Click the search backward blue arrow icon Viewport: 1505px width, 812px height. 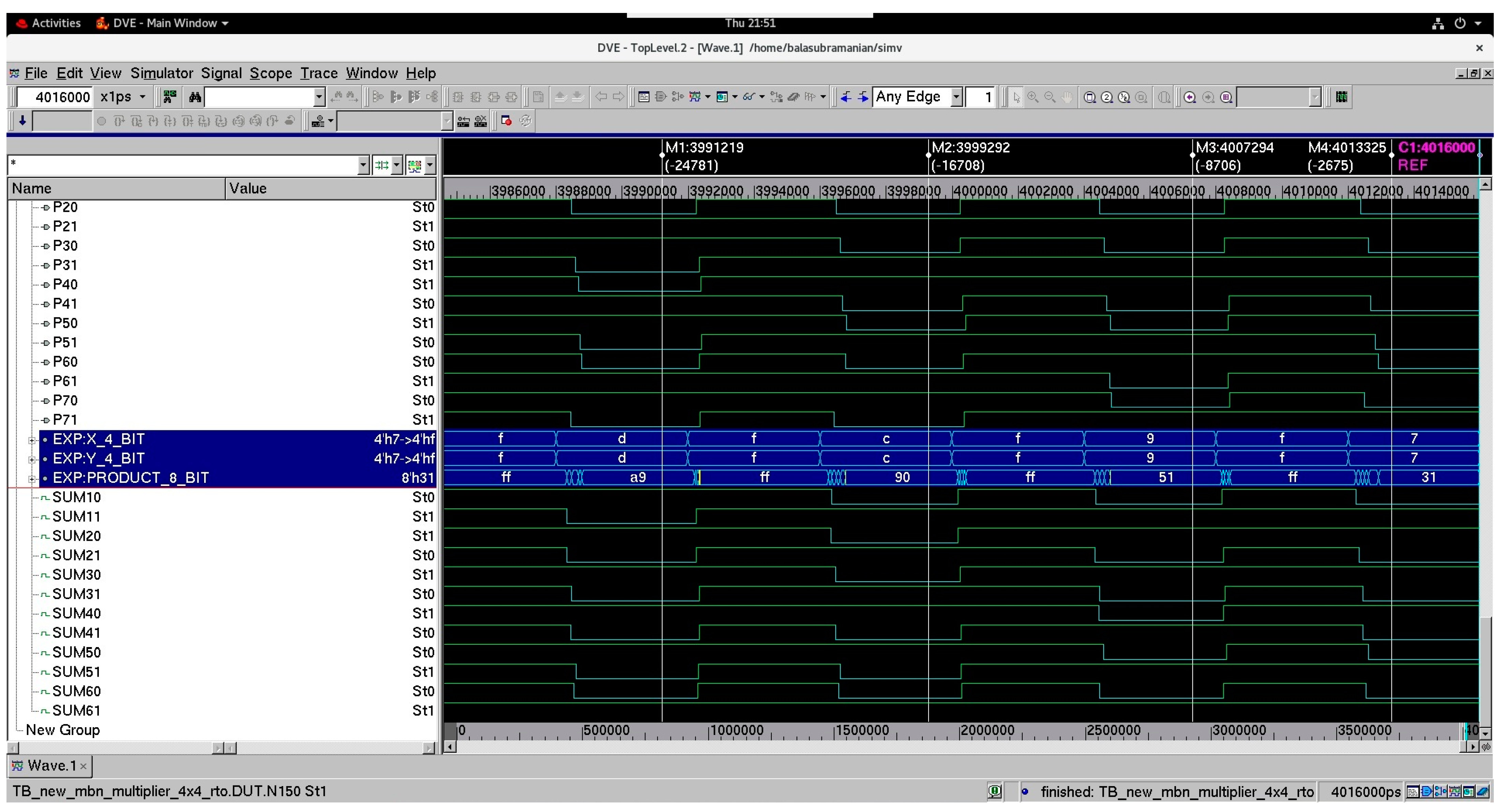click(845, 97)
